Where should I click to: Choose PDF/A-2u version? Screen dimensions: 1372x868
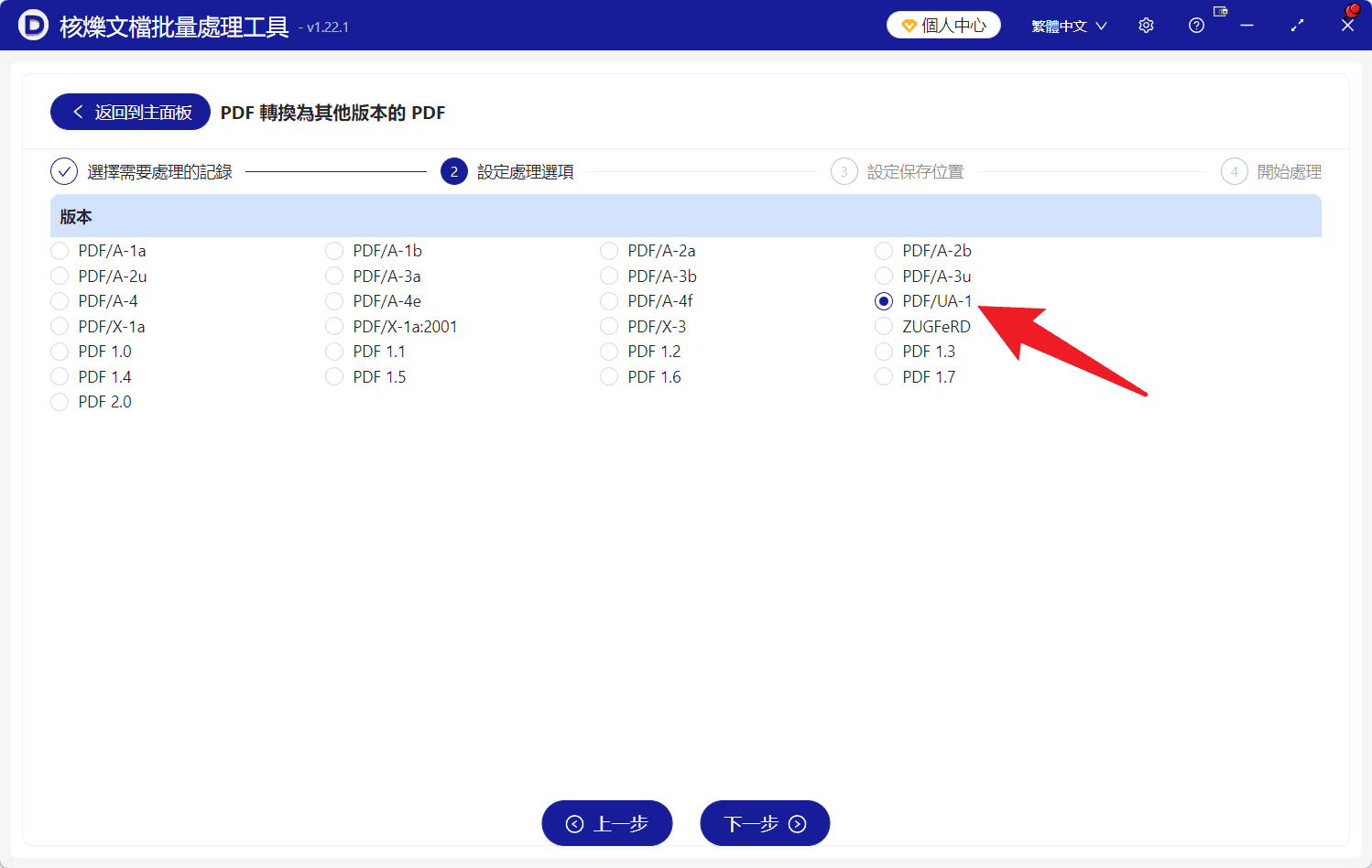click(x=60, y=276)
